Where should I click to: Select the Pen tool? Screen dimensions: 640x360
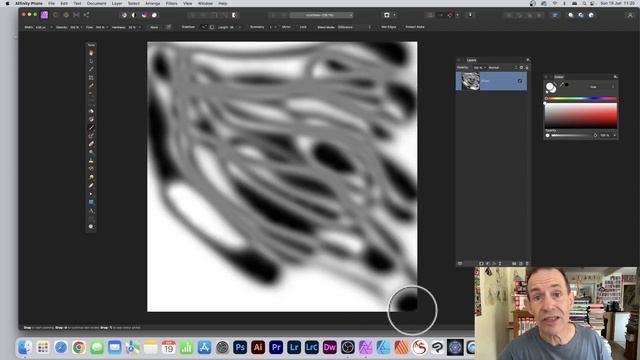[91, 194]
